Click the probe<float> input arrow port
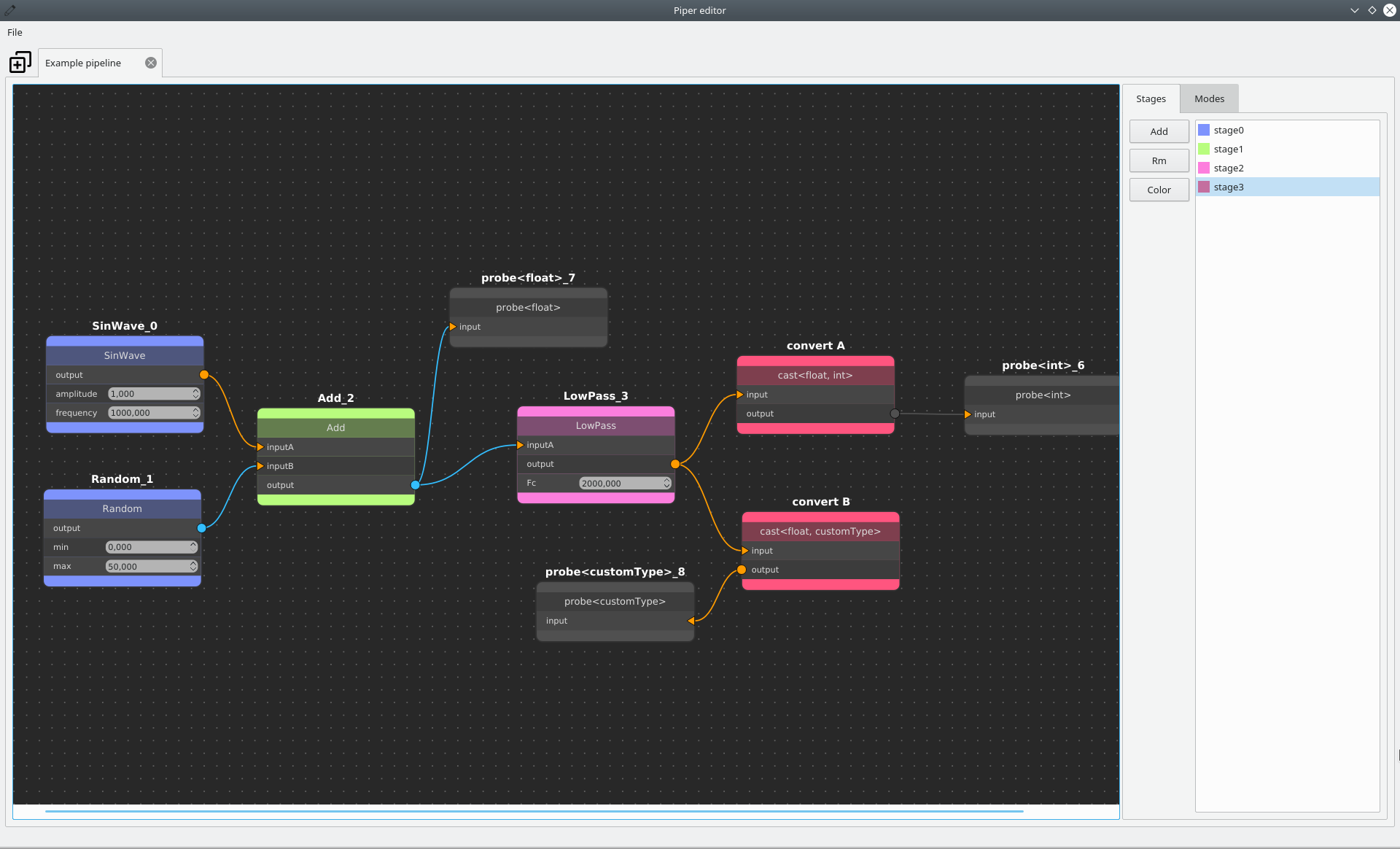 (453, 327)
